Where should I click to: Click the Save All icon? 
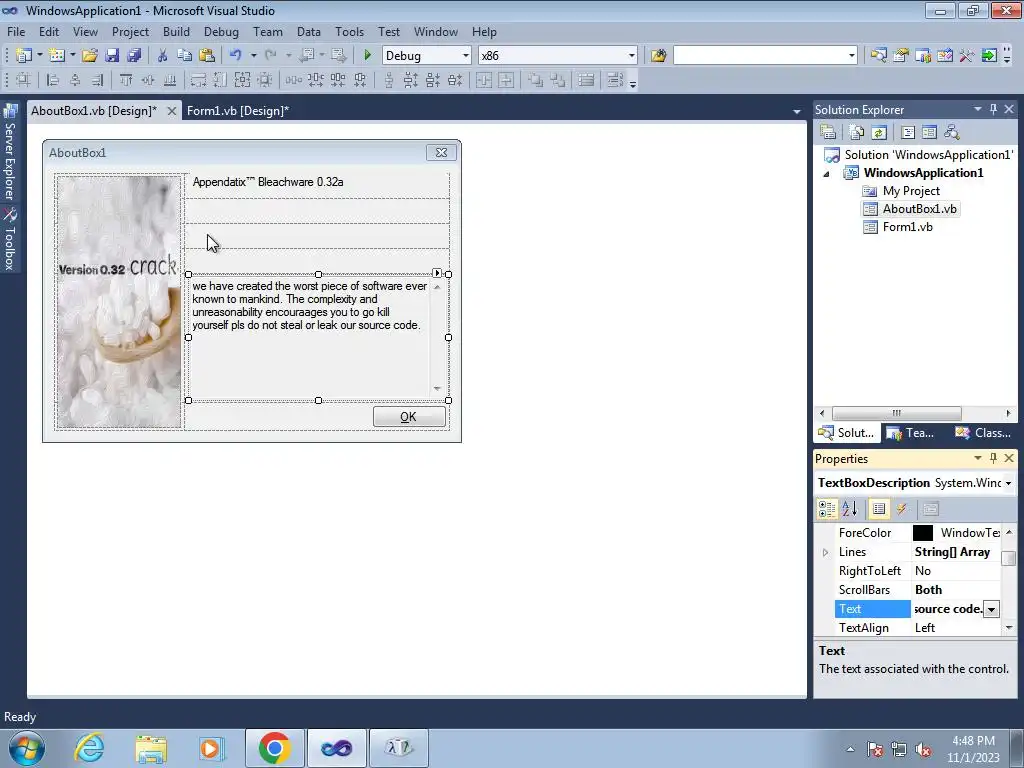point(134,56)
